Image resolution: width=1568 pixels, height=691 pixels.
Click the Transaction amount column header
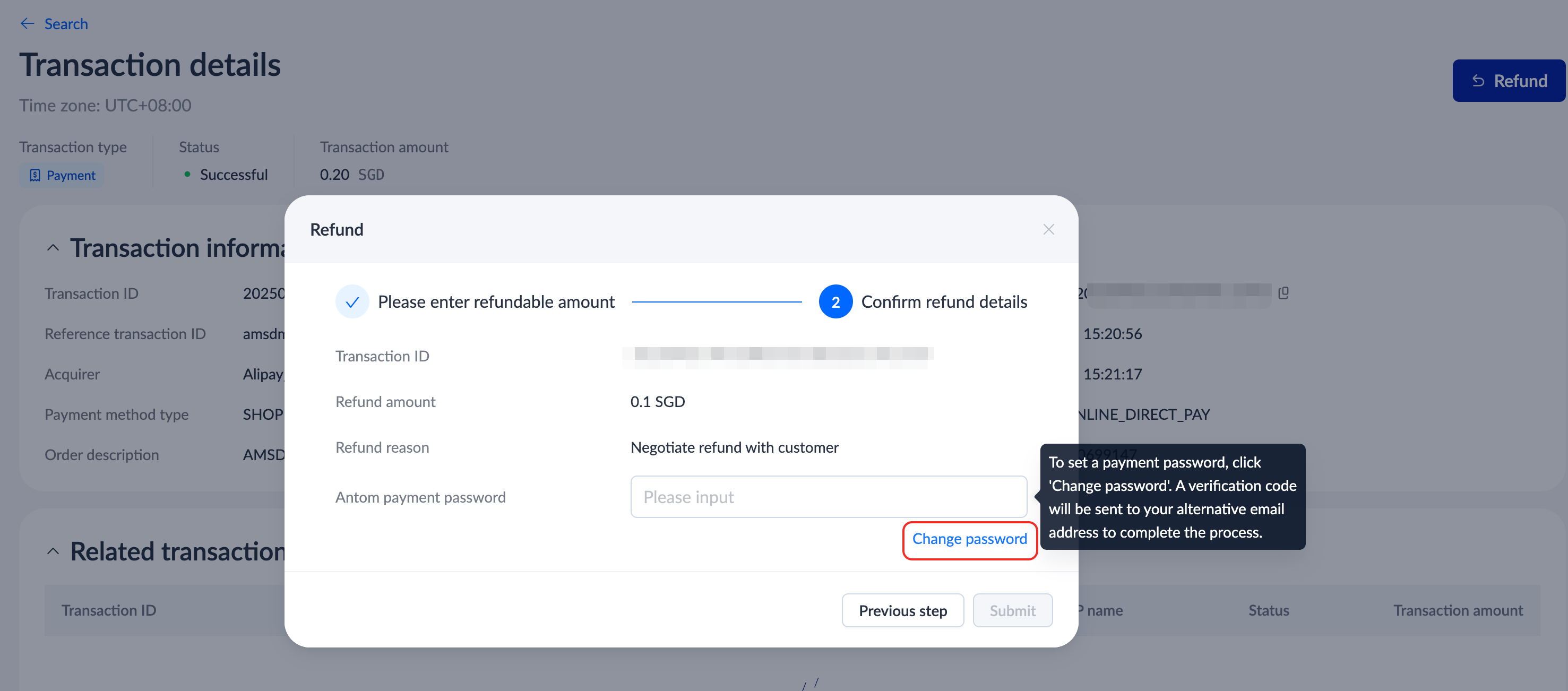[x=1458, y=610]
